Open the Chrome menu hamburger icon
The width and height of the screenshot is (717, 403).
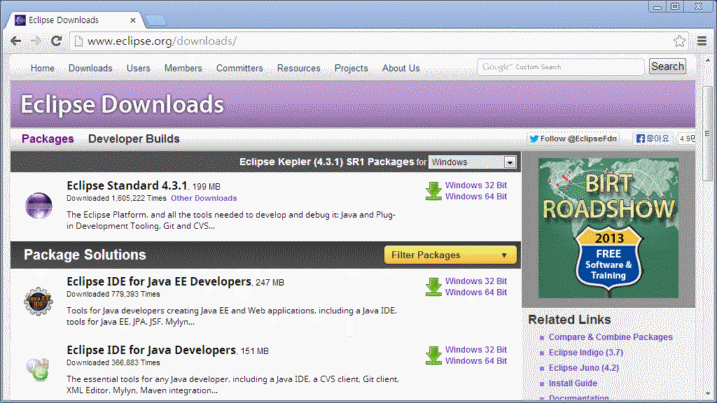pos(702,41)
